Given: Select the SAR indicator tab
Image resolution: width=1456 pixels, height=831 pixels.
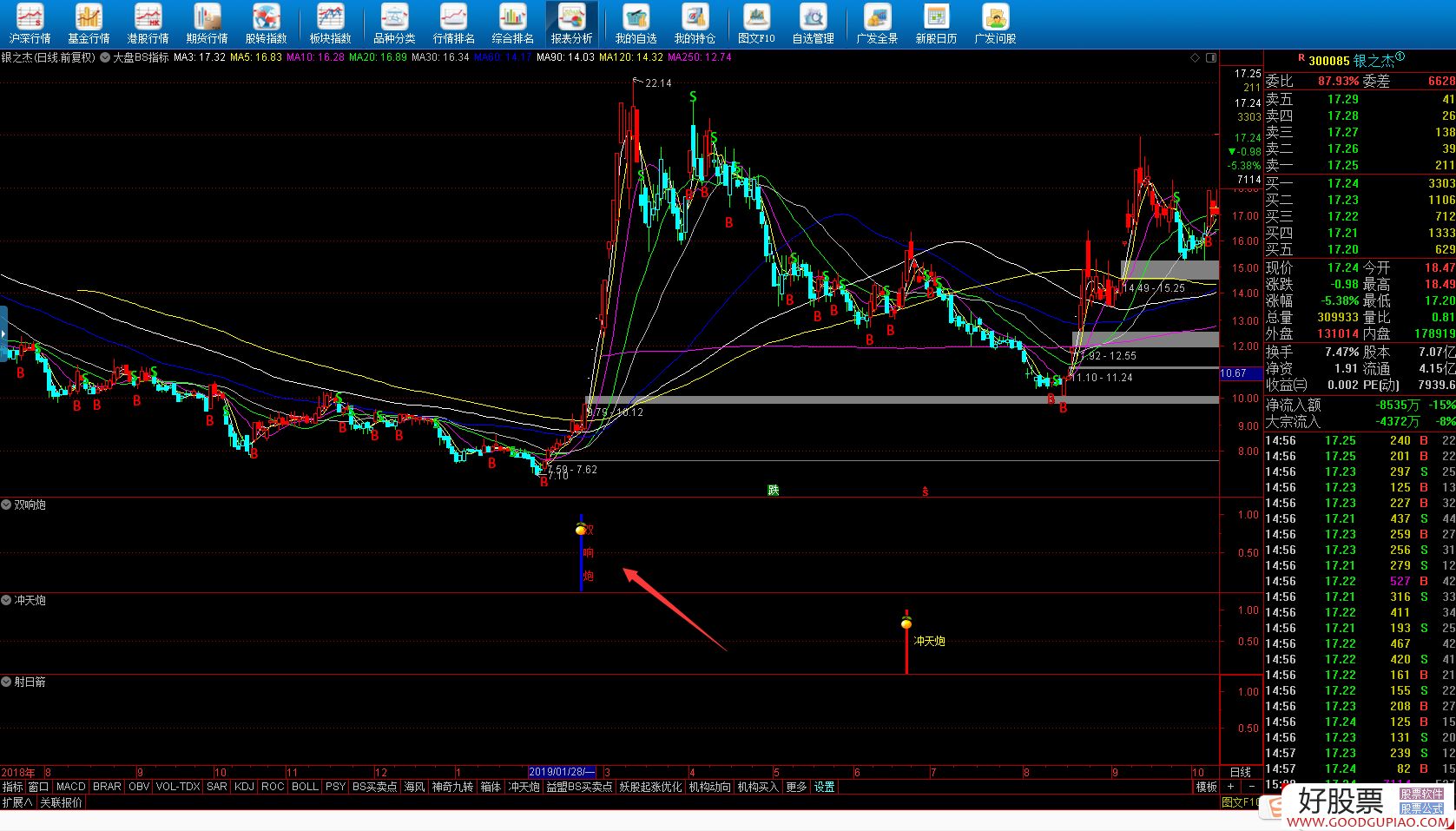Looking at the screenshot, I should pos(217,787).
